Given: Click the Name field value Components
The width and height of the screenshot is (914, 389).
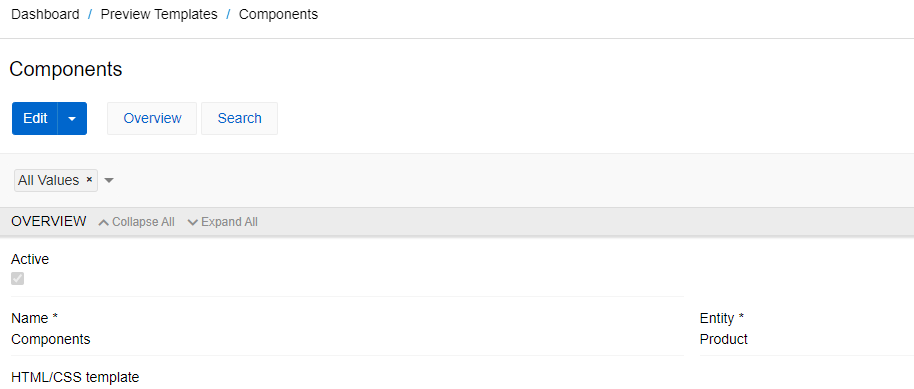Looking at the screenshot, I should click(51, 339).
